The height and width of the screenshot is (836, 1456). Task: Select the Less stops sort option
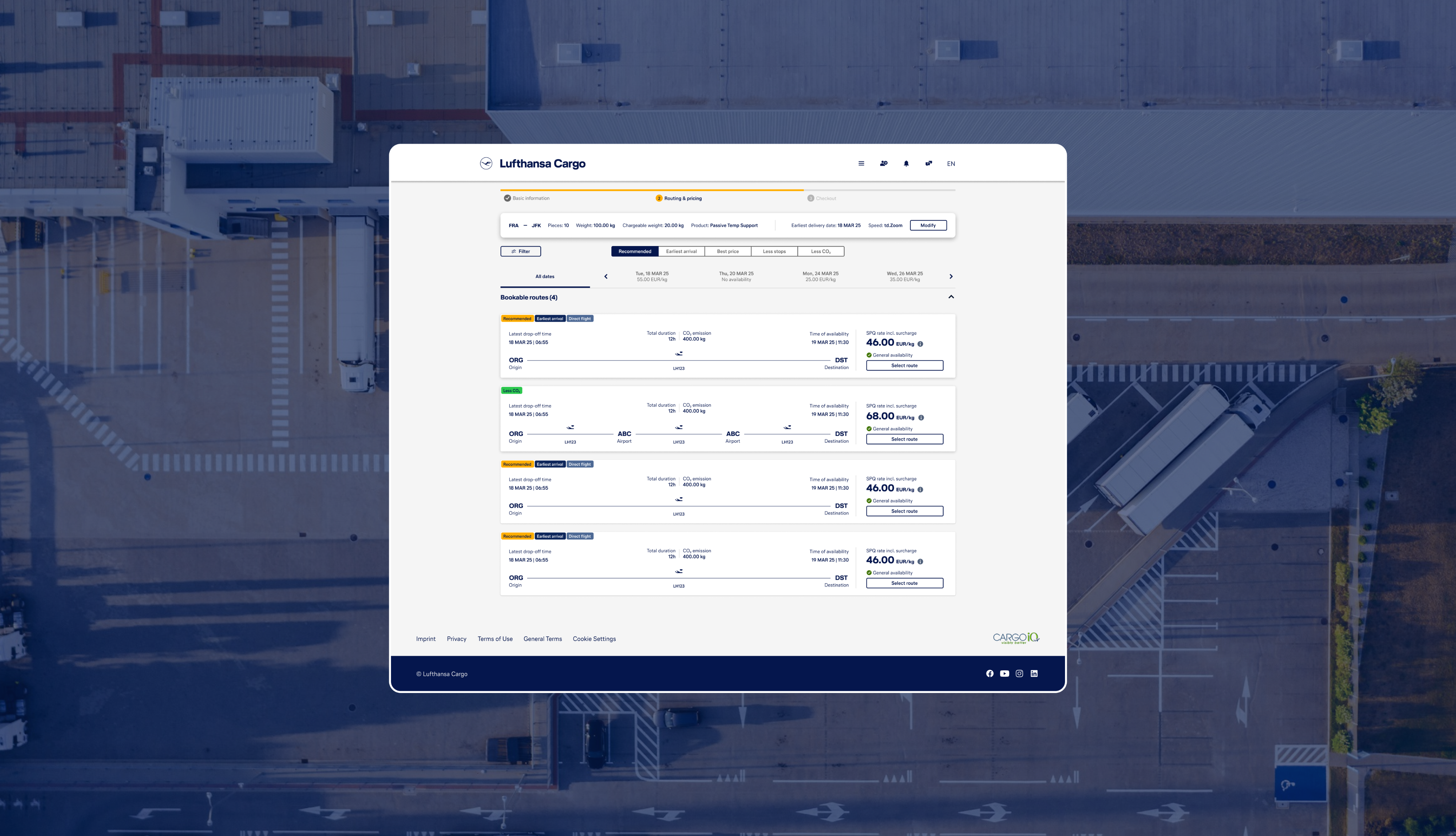[774, 251]
